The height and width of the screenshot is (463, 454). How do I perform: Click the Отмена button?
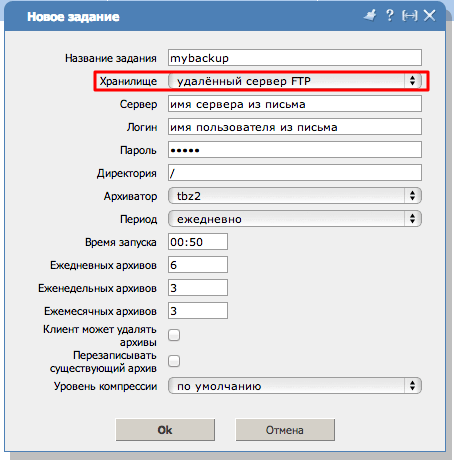[x=285, y=430]
